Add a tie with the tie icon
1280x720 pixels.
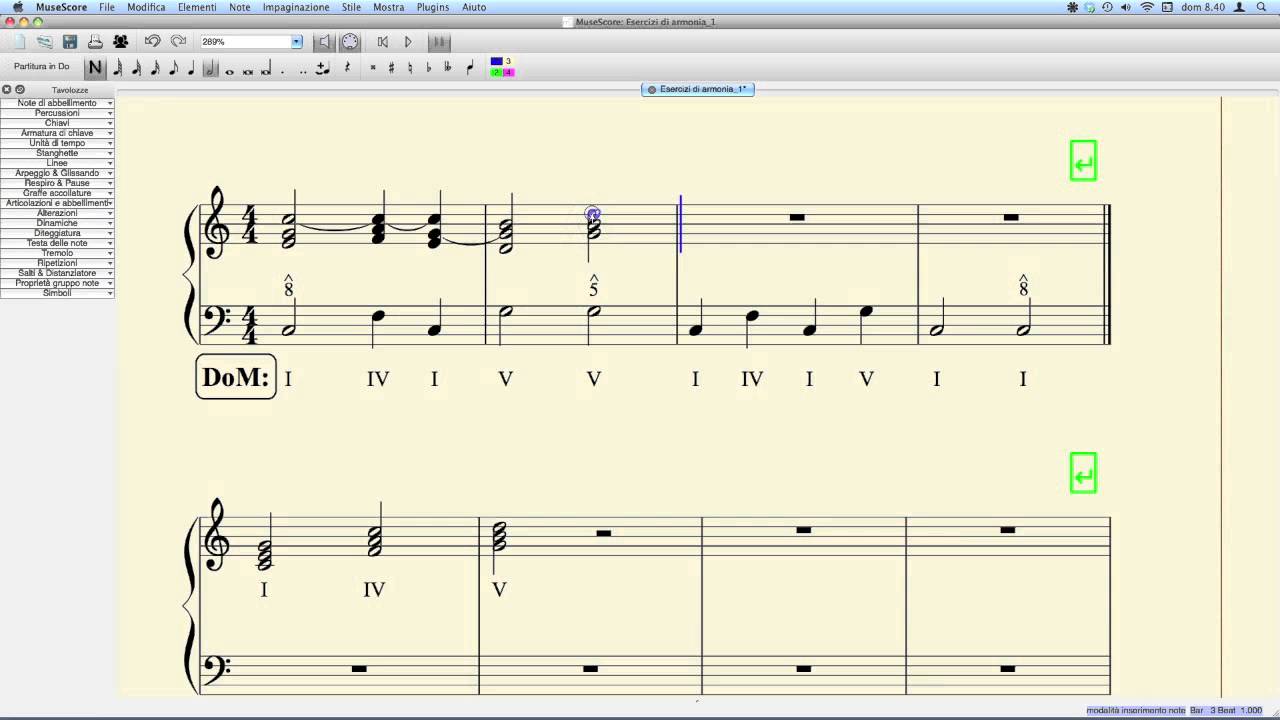coord(322,68)
